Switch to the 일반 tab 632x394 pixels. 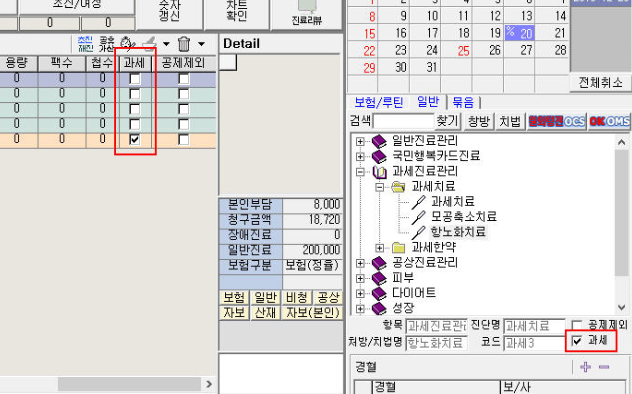[x=428, y=102]
